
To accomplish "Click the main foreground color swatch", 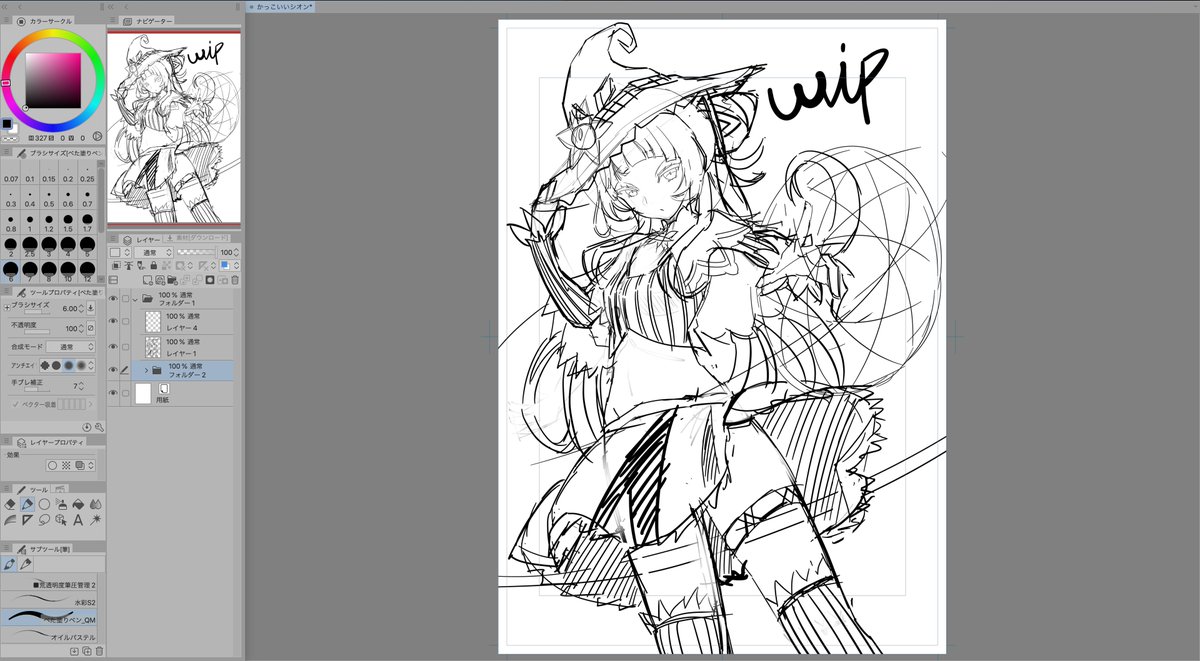I will pyautogui.click(x=7, y=124).
